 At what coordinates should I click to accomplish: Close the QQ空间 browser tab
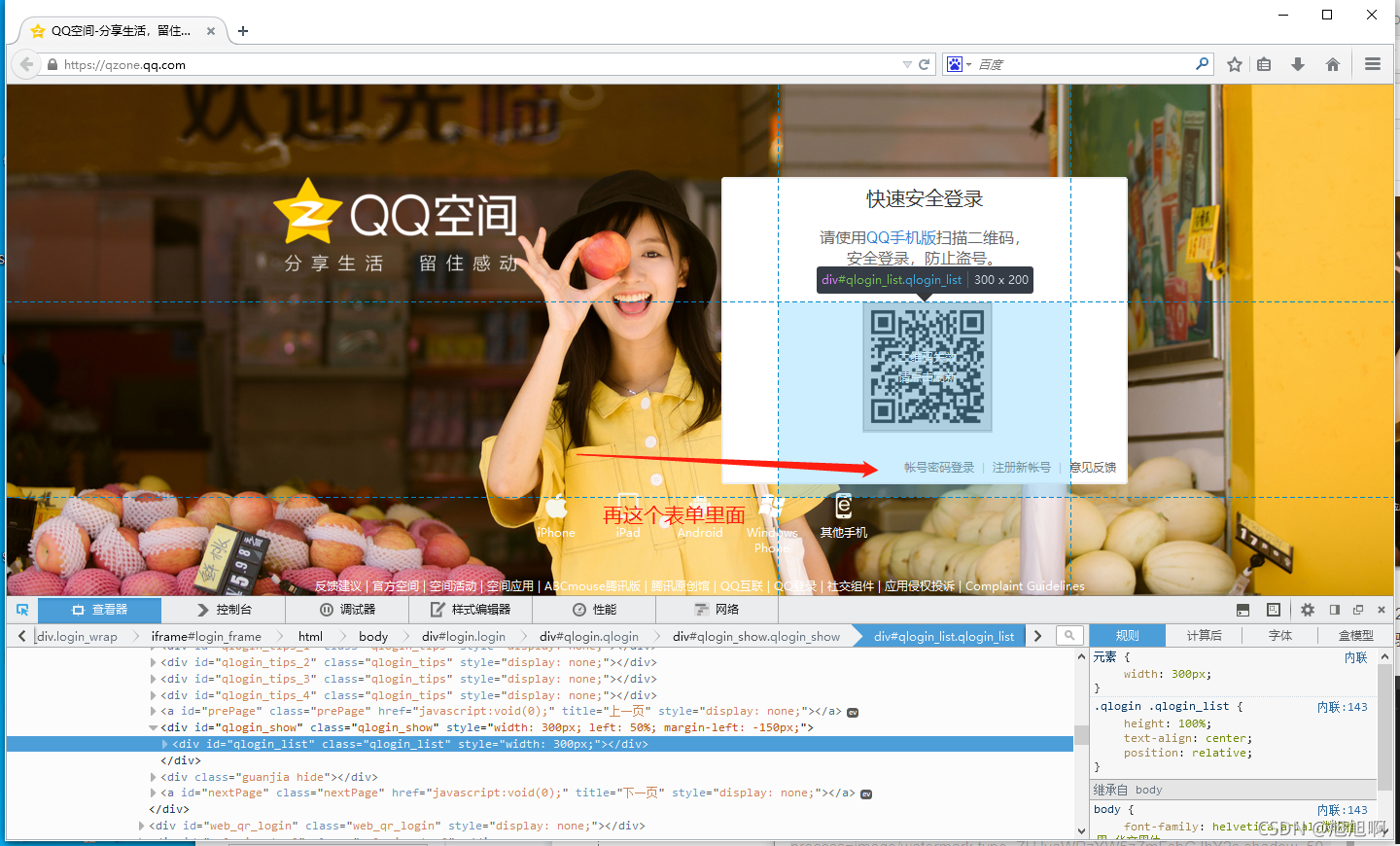(211, 31)
